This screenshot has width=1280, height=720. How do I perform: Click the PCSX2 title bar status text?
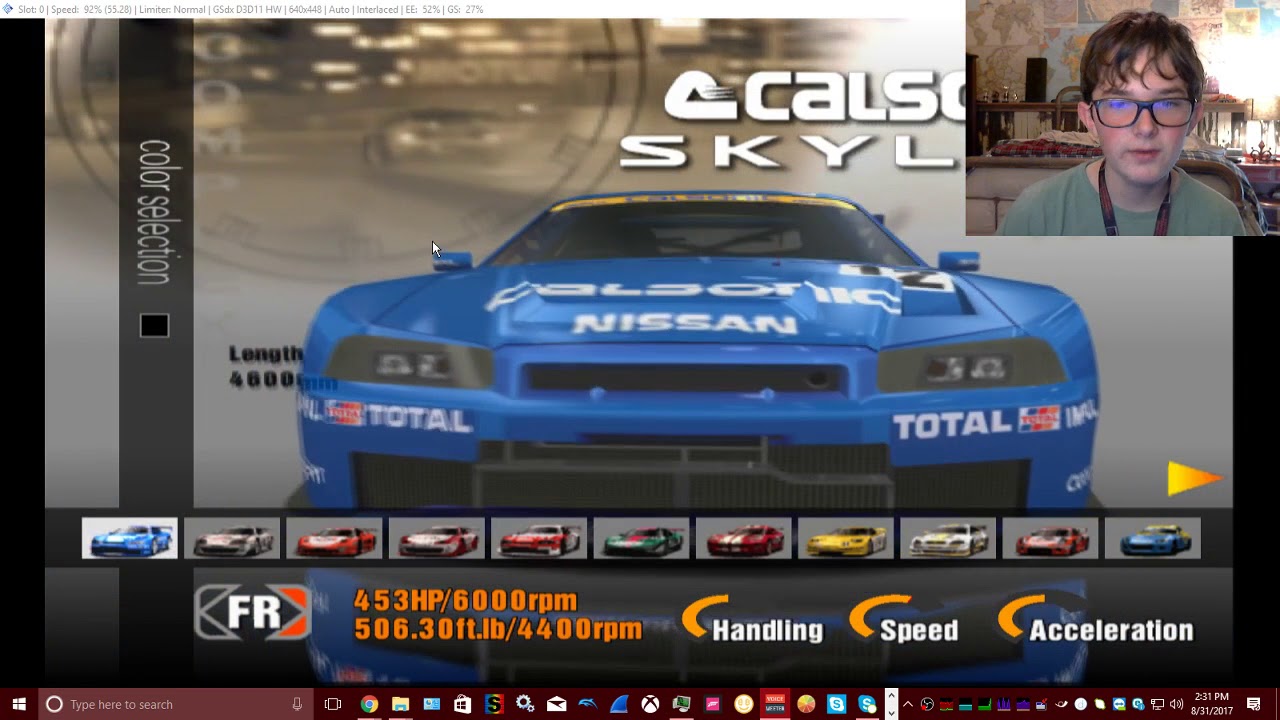pyautogui.click(x=250, y=9)
